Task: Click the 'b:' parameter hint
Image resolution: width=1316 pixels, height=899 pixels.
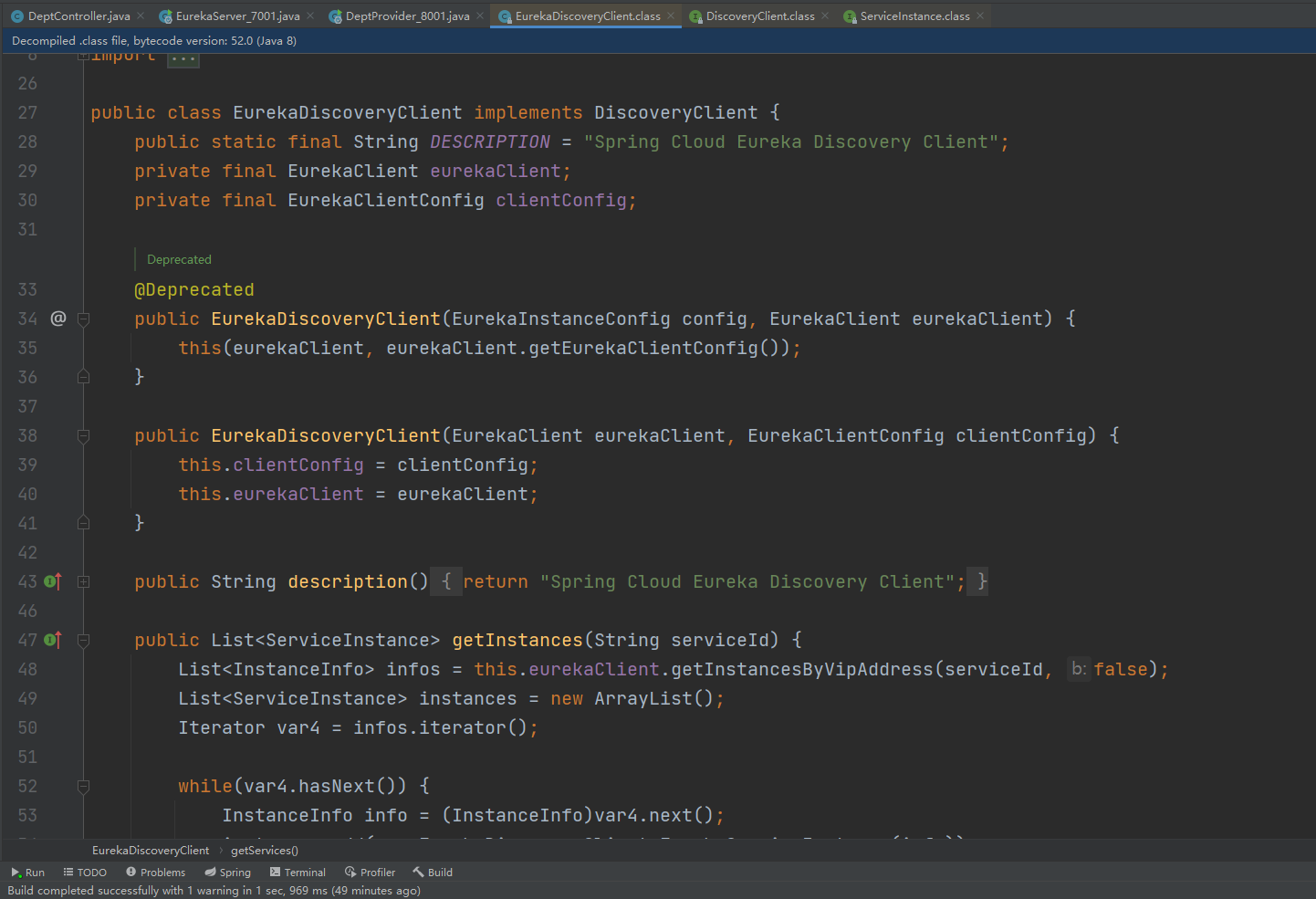Action: 1079,669
